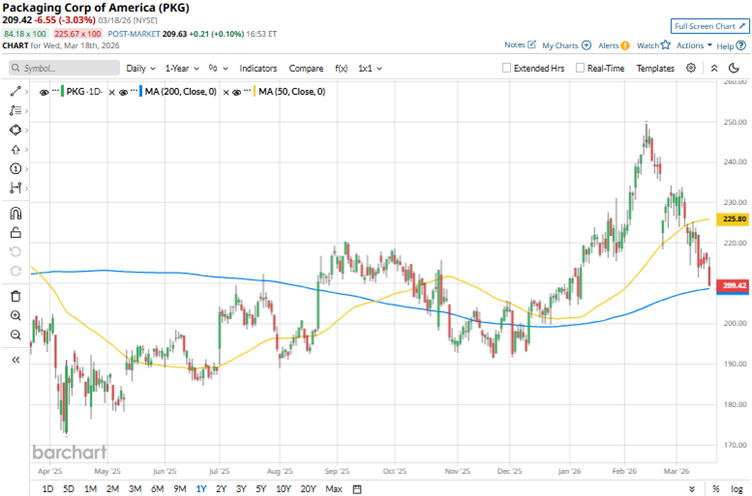Open the My Charts link
This screenshot has width=752, height=496.
click(x=566, y=45)
